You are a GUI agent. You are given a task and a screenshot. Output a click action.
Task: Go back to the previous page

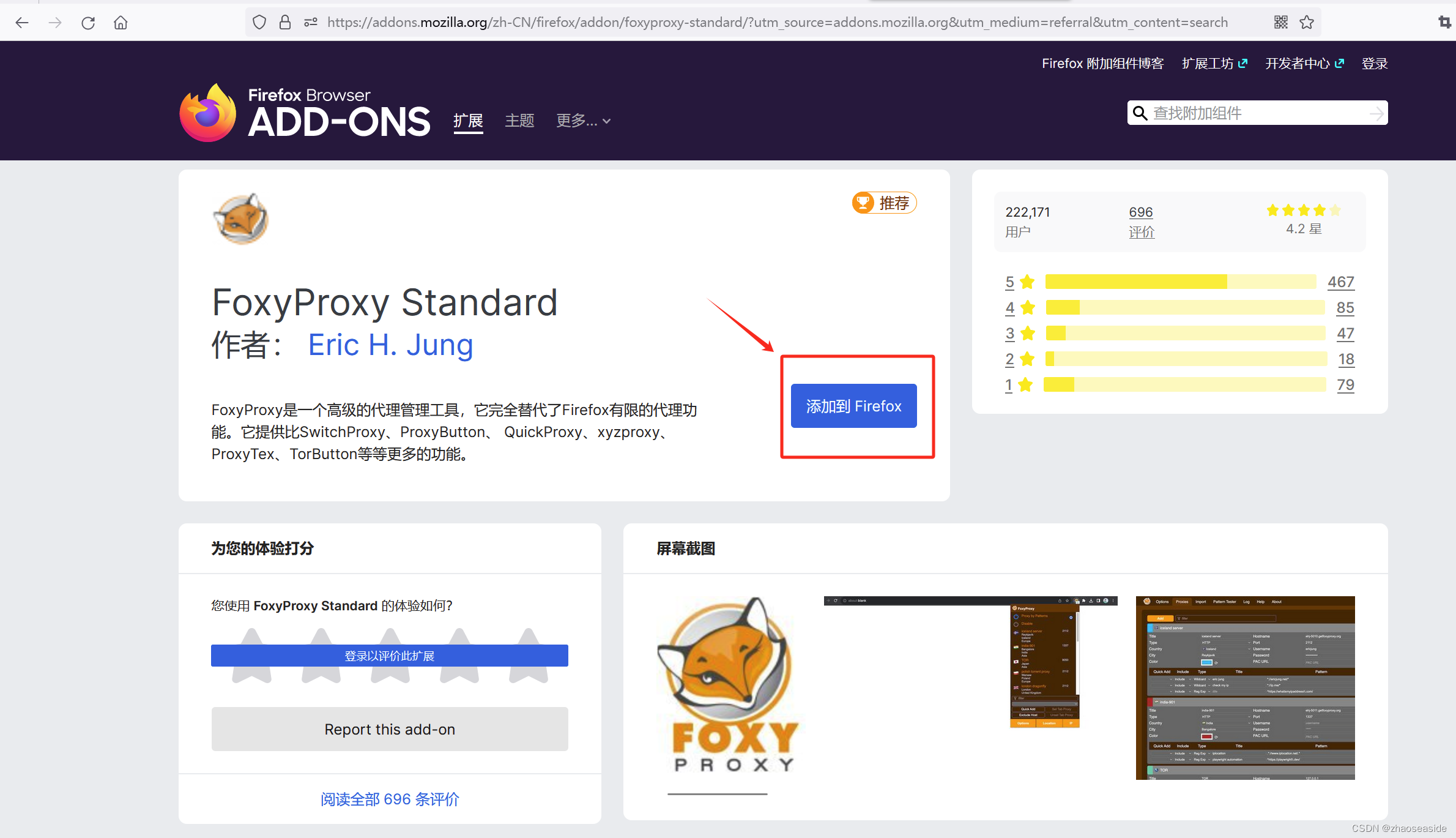[22, 23]
